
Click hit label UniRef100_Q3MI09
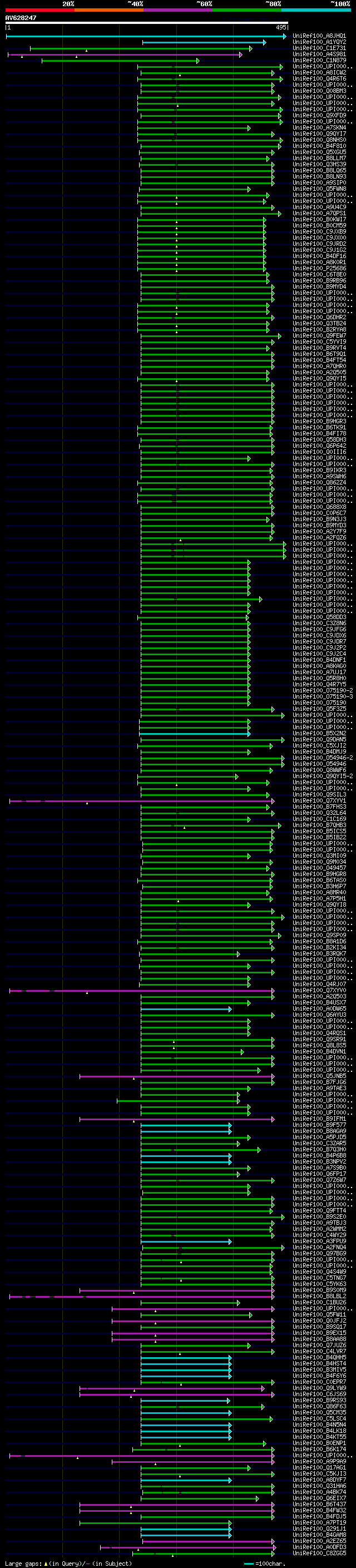point(319,856)
